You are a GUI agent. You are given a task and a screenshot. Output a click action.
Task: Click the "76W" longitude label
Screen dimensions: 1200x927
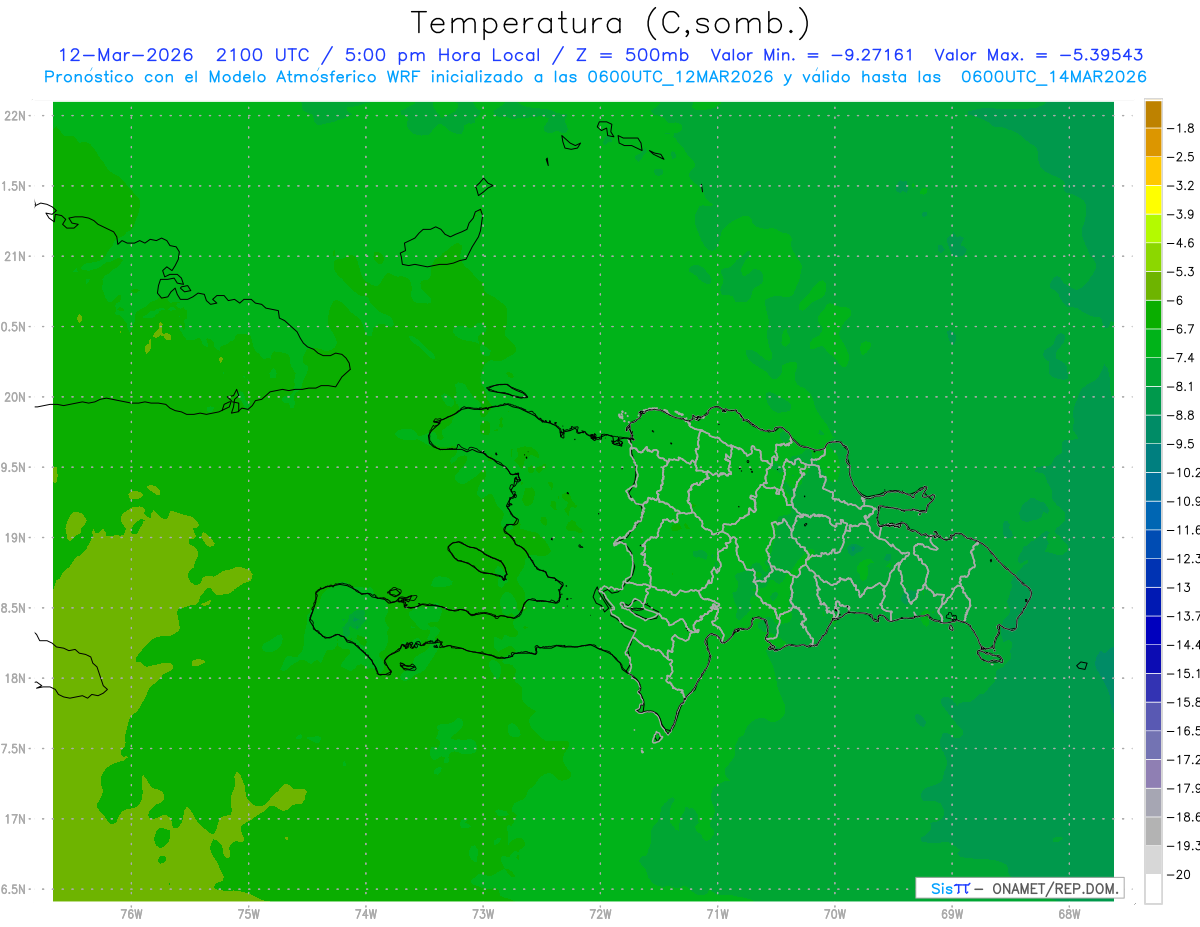click(x=131, y=915)
